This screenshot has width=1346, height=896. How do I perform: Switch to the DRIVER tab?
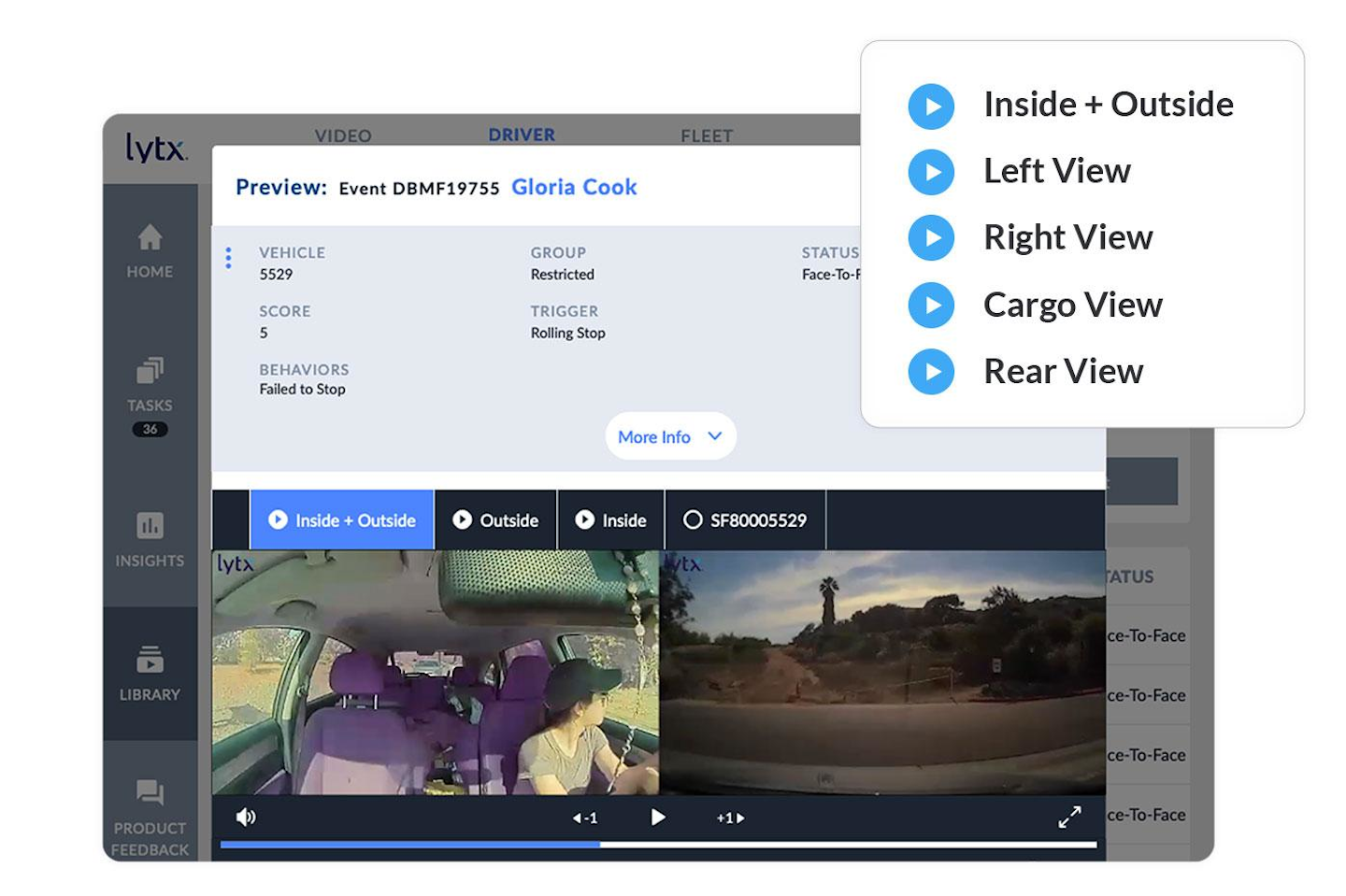[522, 135]
